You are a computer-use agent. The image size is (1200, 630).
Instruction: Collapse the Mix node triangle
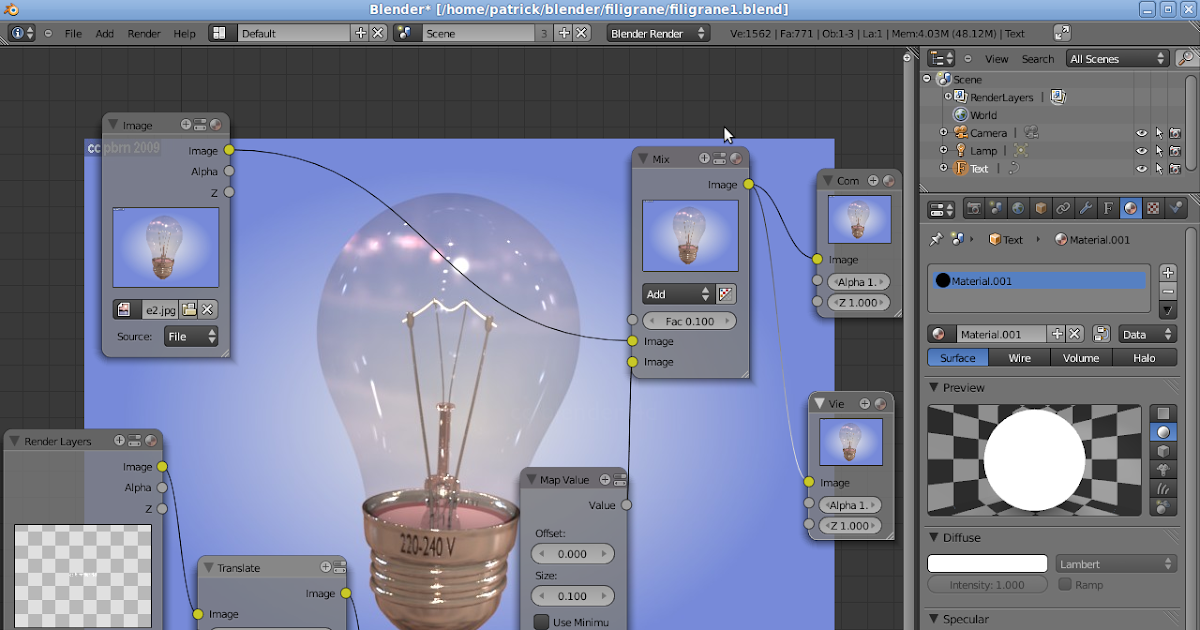(643, 159)
